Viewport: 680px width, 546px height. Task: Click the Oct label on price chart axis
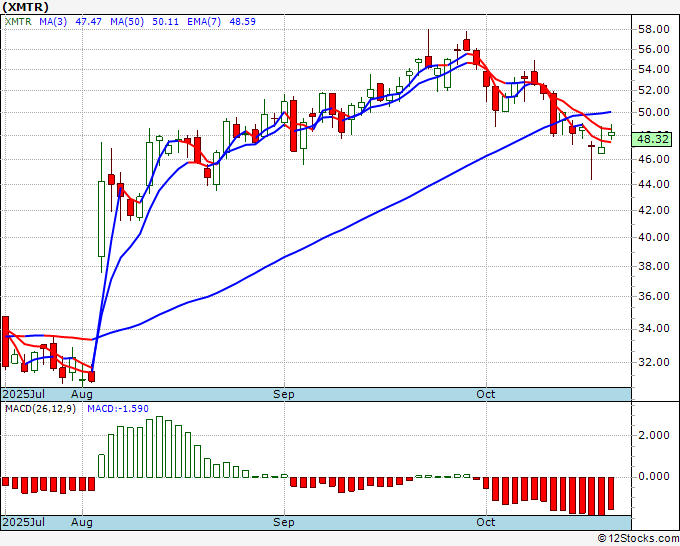click(485, 394)
